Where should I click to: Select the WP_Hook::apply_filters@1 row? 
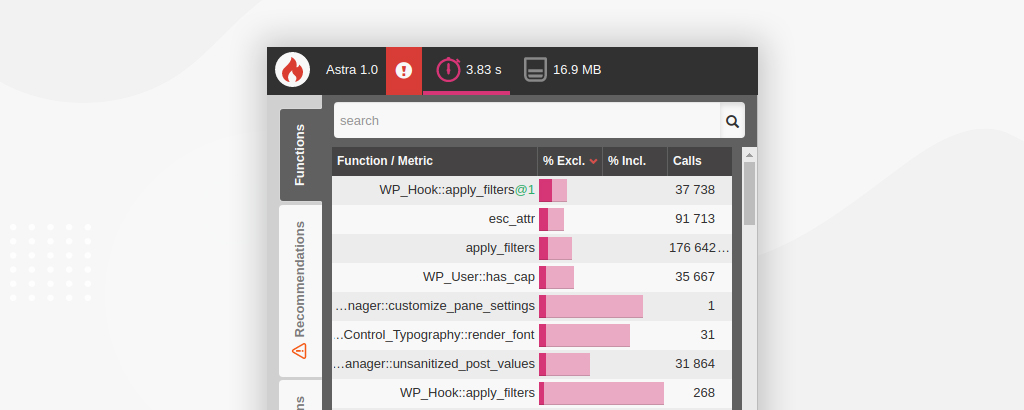coord(532,190)
